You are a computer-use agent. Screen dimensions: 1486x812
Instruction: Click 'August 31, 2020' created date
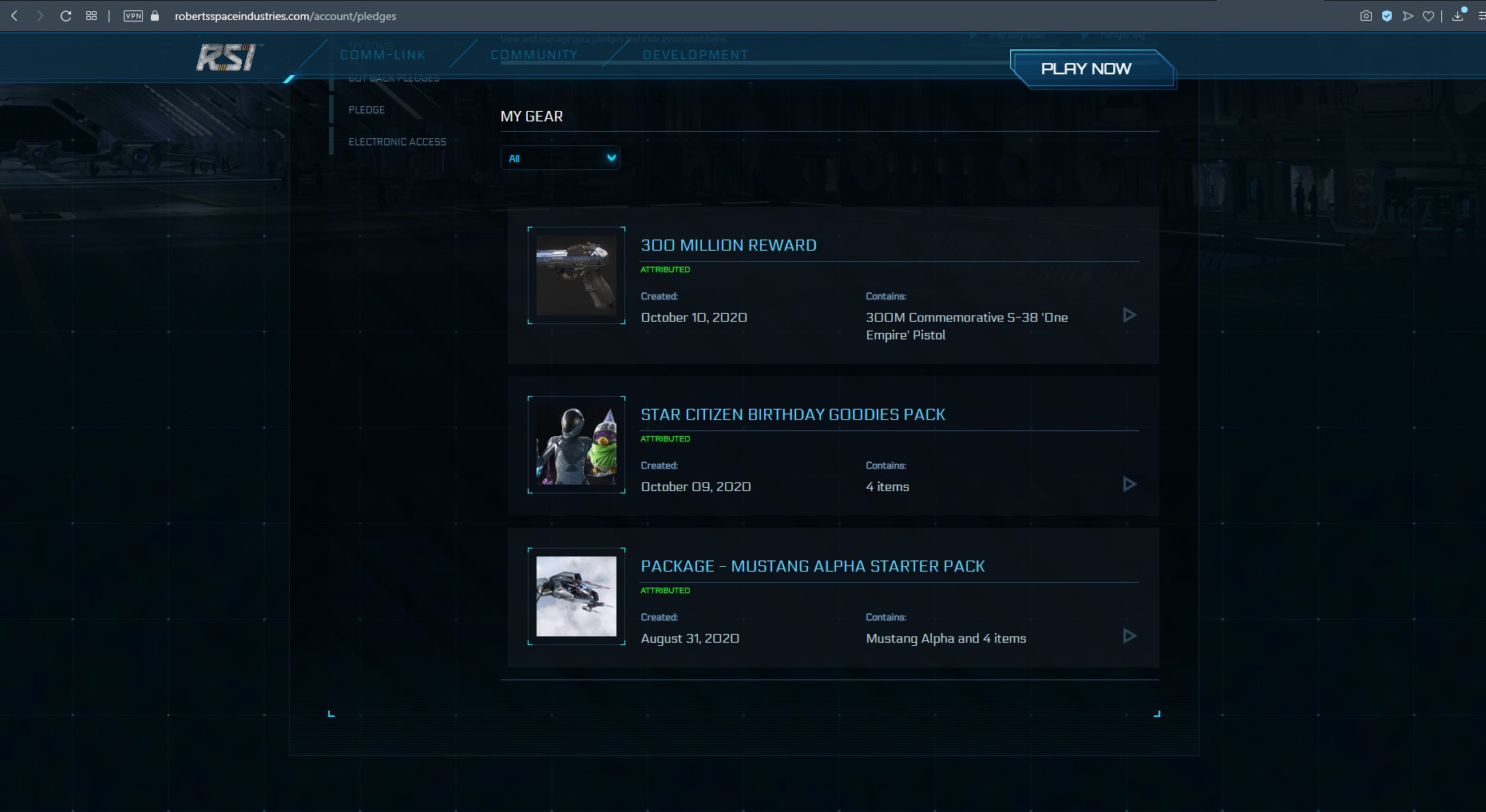point(690,639)
